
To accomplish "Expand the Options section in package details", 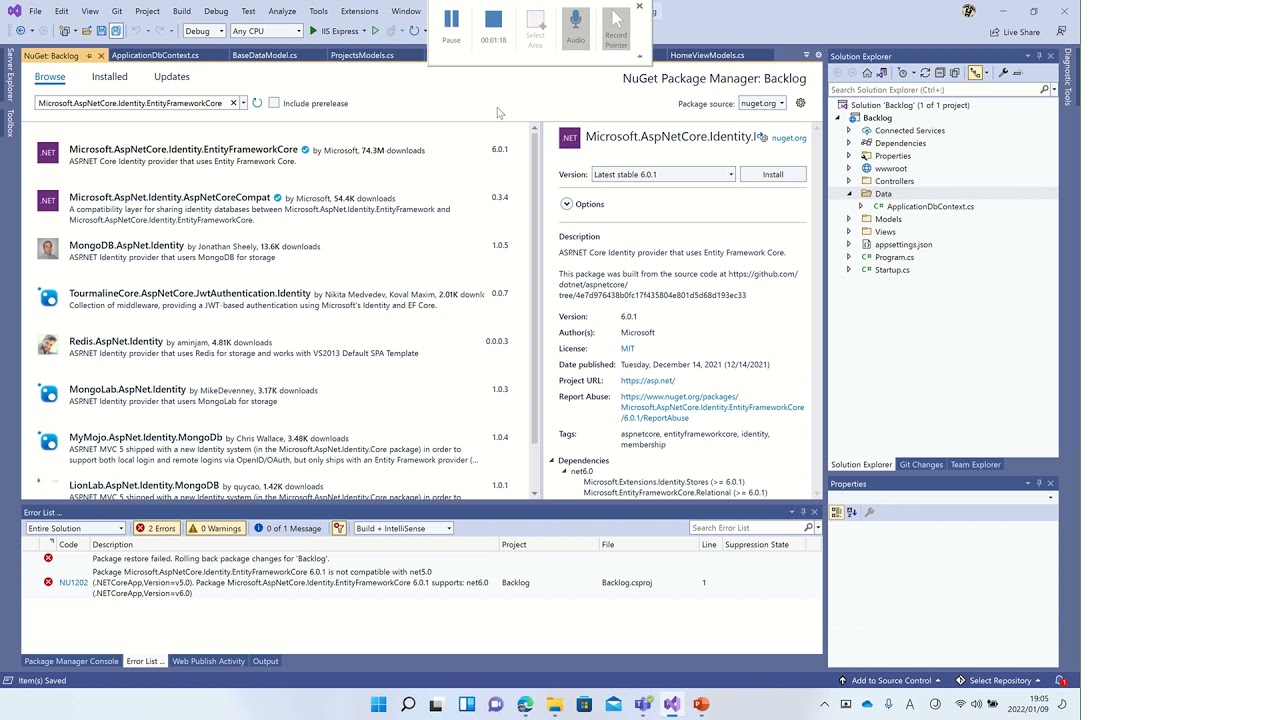I will [566, 204].
